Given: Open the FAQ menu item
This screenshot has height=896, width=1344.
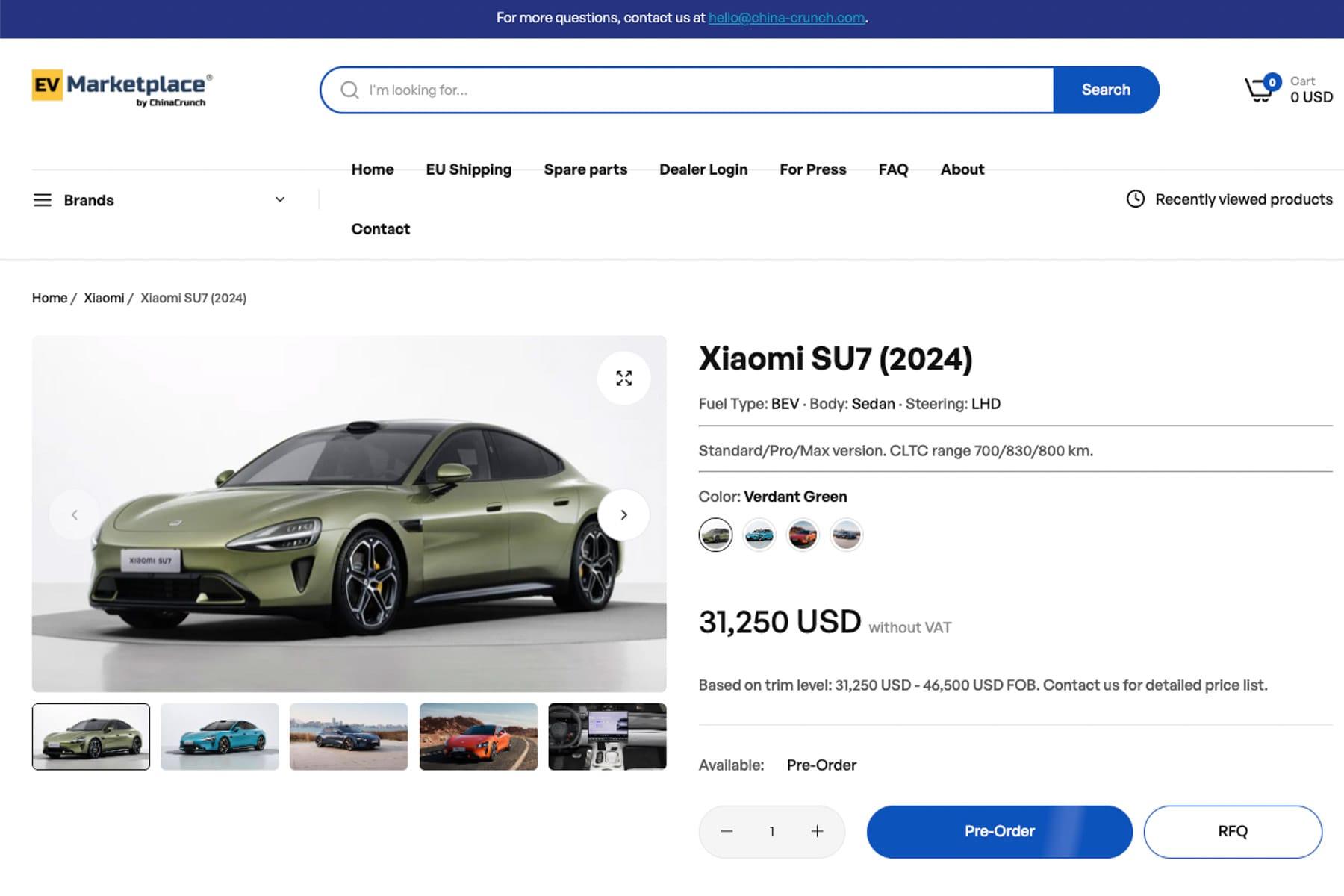Looking at the screenshot, I should point(894,169).
